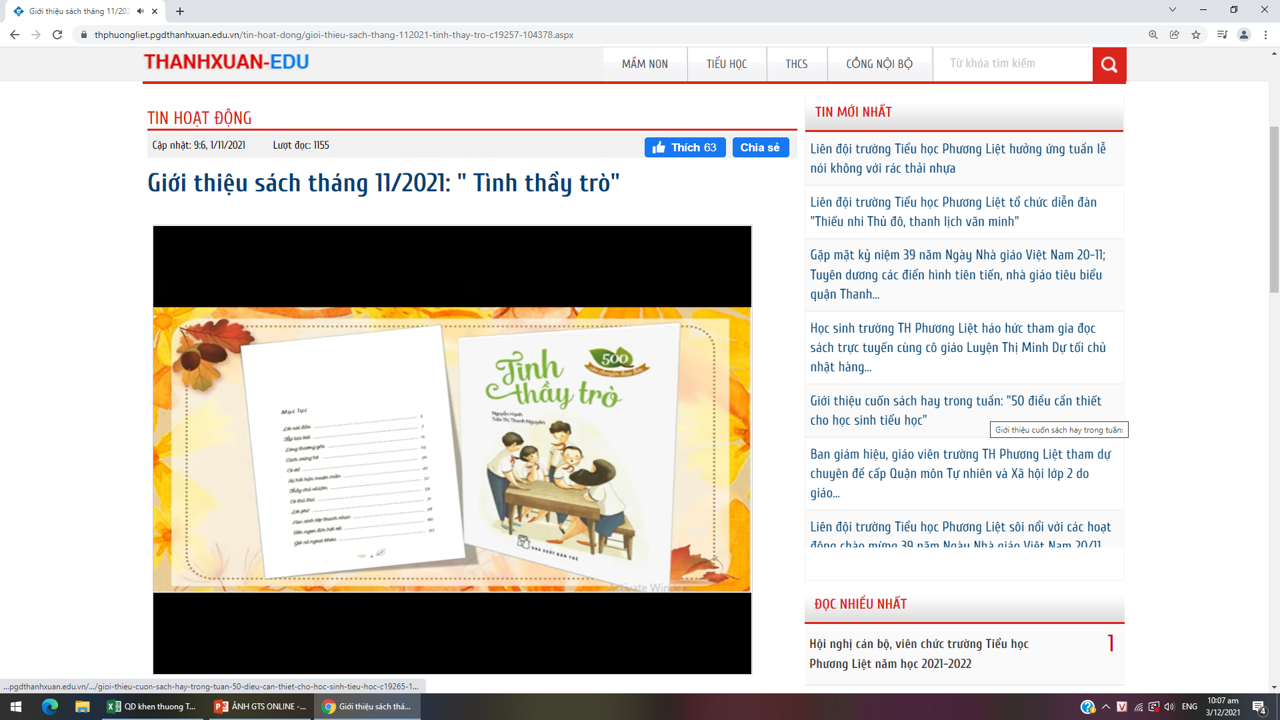Bookmark this page with the star icon
1280x720 pixels.
tap(1196, 35)
